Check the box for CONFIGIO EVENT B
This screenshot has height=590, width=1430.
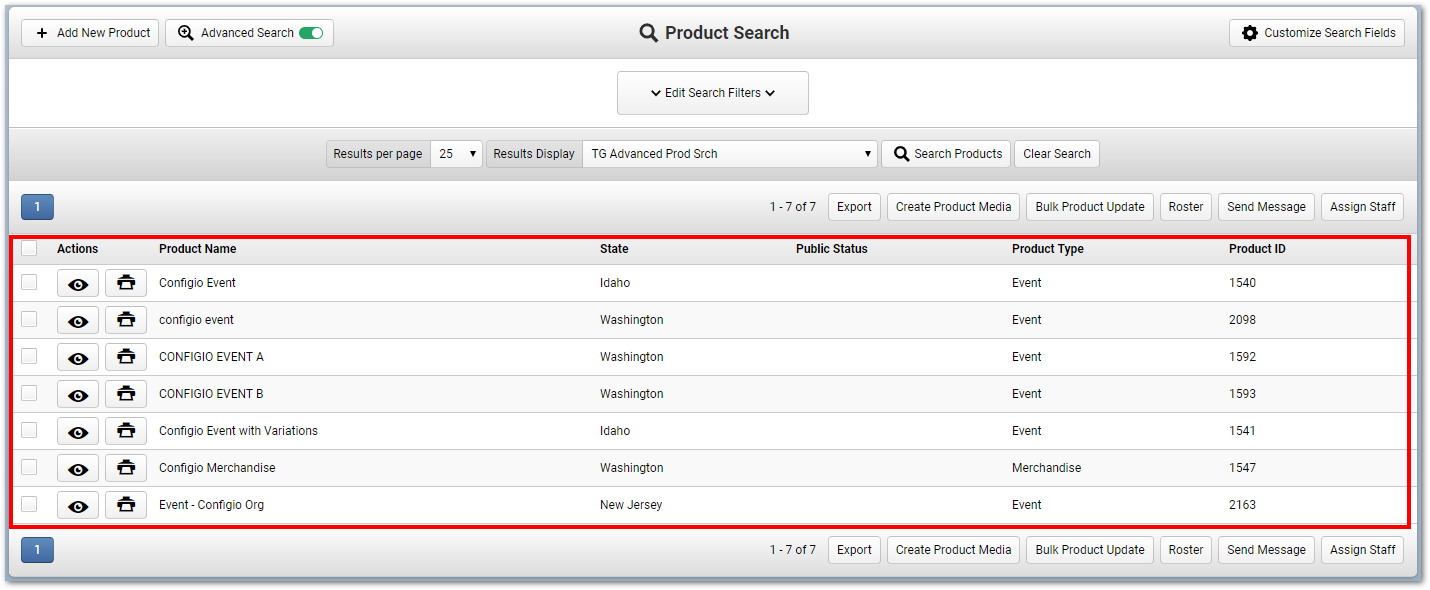coord(29,393)
